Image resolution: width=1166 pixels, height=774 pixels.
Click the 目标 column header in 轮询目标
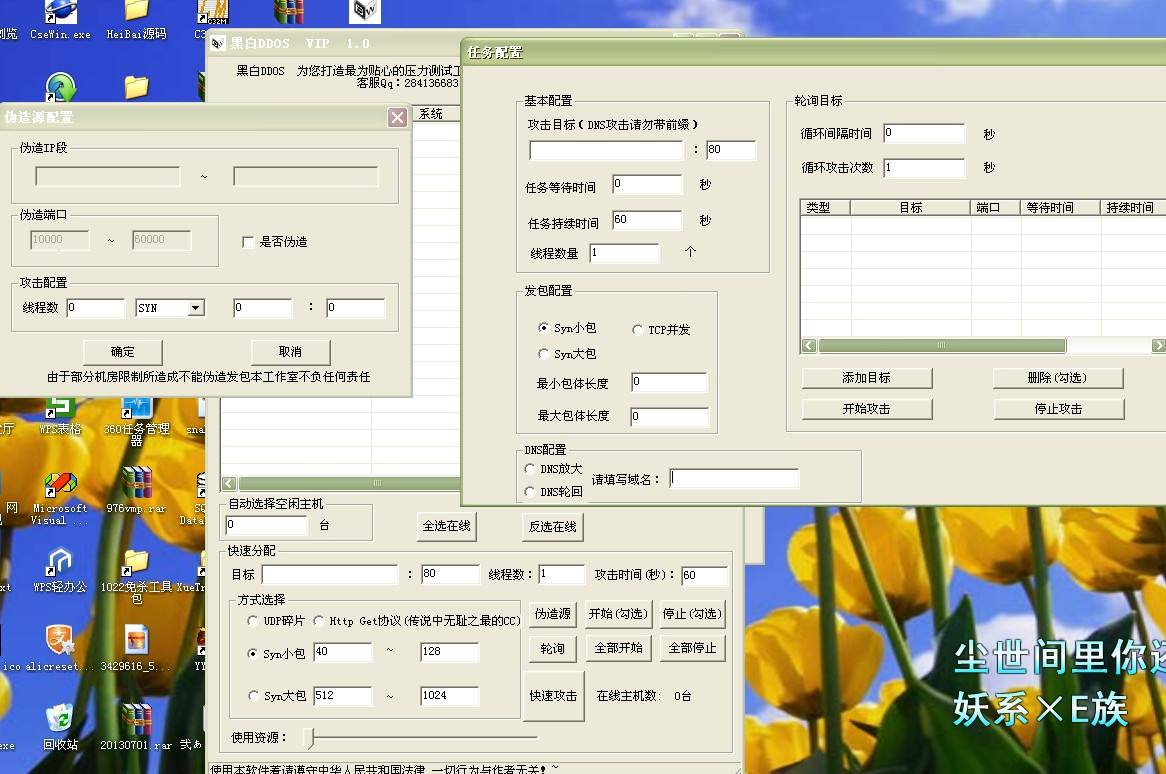click(x=910, y=207)
